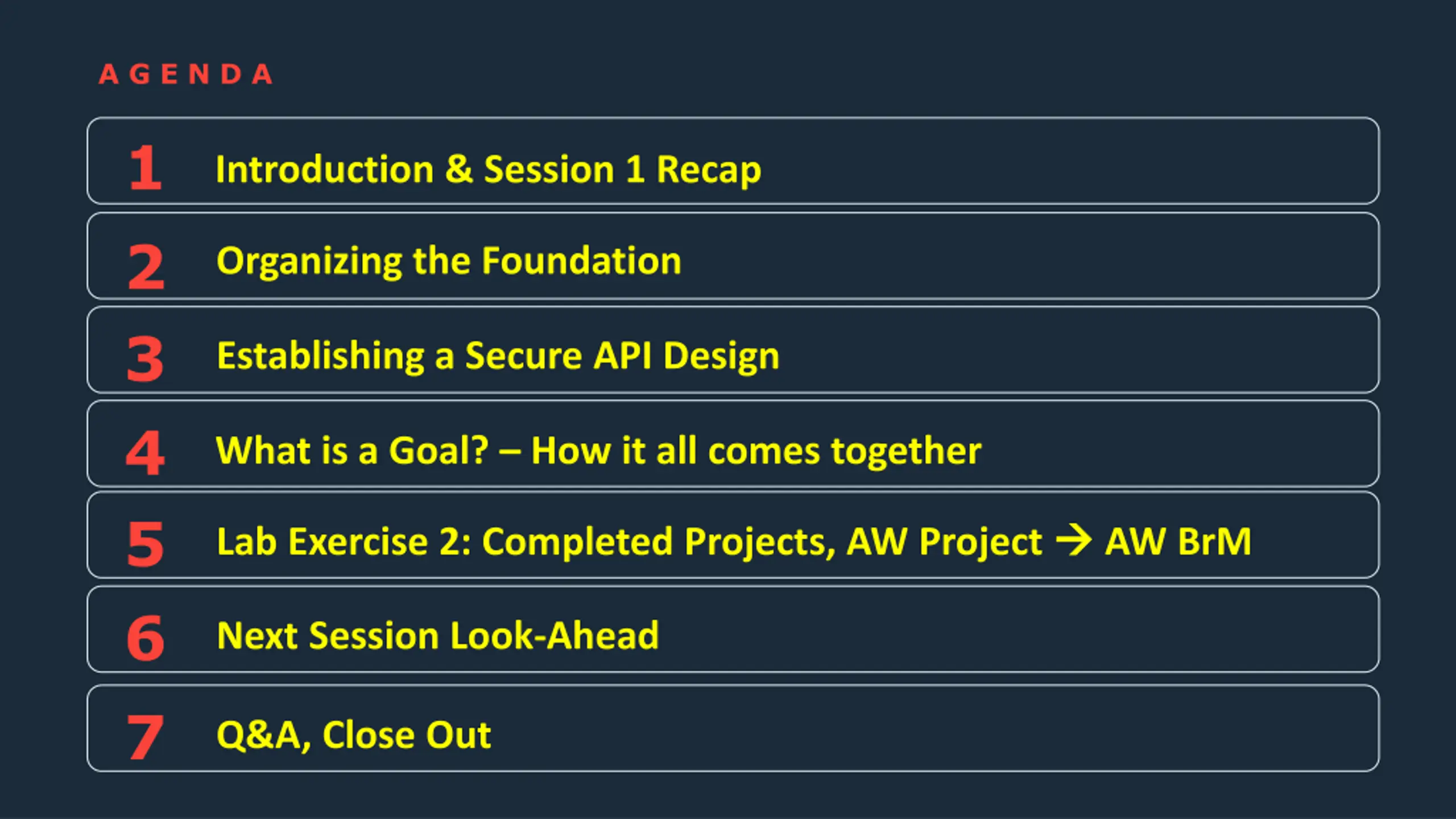Click the red number 1 icon
The height and width of the screenshot is (819, 1456).
[146, 168]
